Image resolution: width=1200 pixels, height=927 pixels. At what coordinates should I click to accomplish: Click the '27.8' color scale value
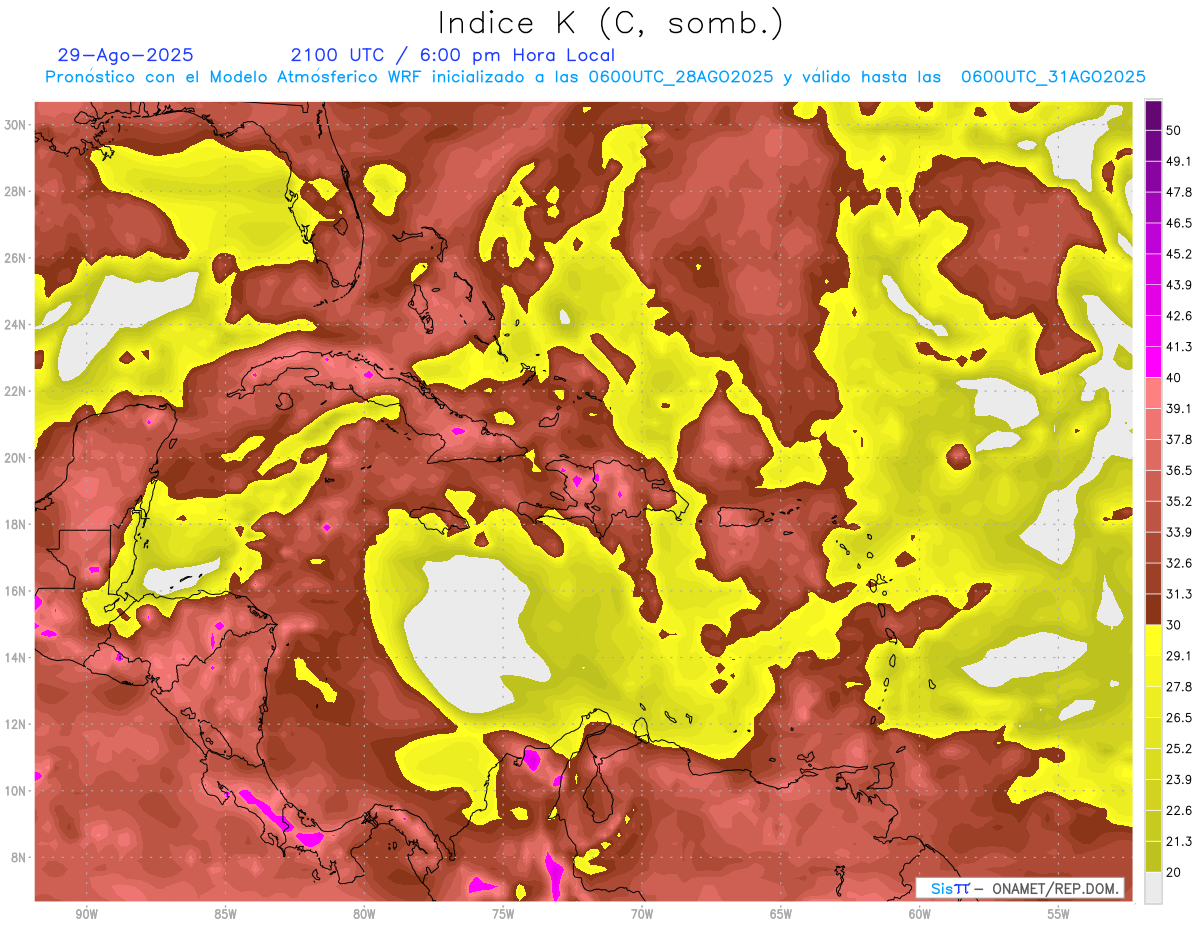[1179, 686]
